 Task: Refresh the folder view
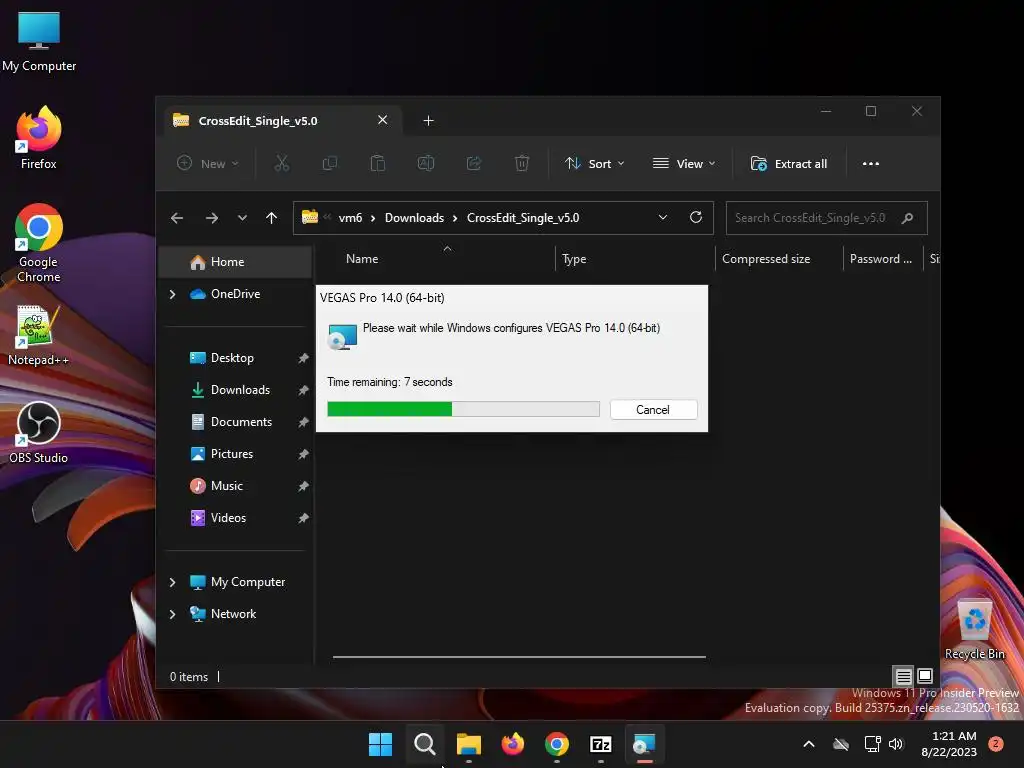pyautogui.click(x=696, y=217)
